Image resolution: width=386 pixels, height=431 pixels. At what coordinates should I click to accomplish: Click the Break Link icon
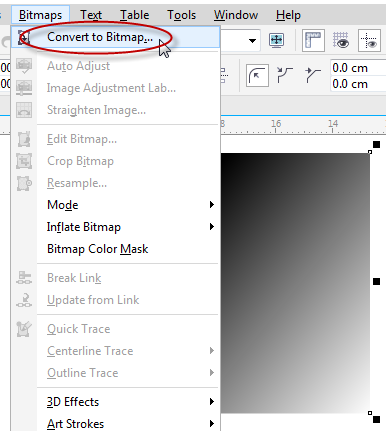pos(24,278)
